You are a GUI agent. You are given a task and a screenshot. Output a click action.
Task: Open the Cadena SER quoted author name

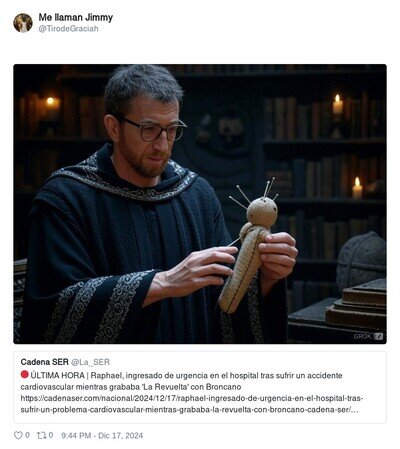coord(45,362)
